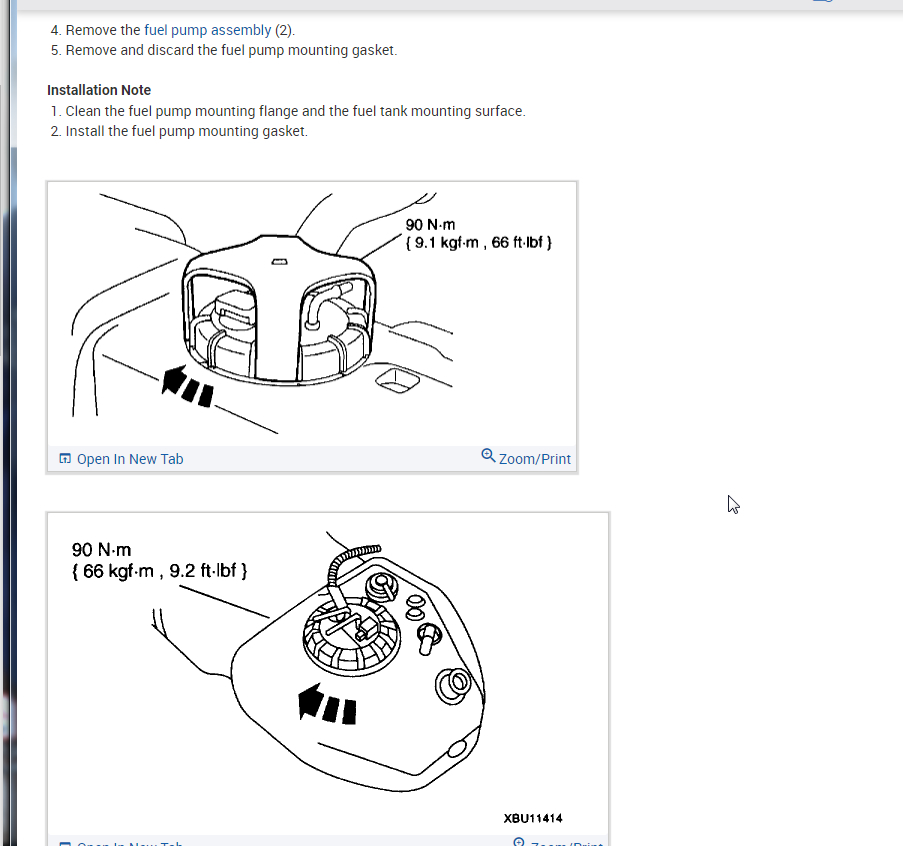
Task: Click the 90 N·m label in the second diagram
Action: pos(101,549)
